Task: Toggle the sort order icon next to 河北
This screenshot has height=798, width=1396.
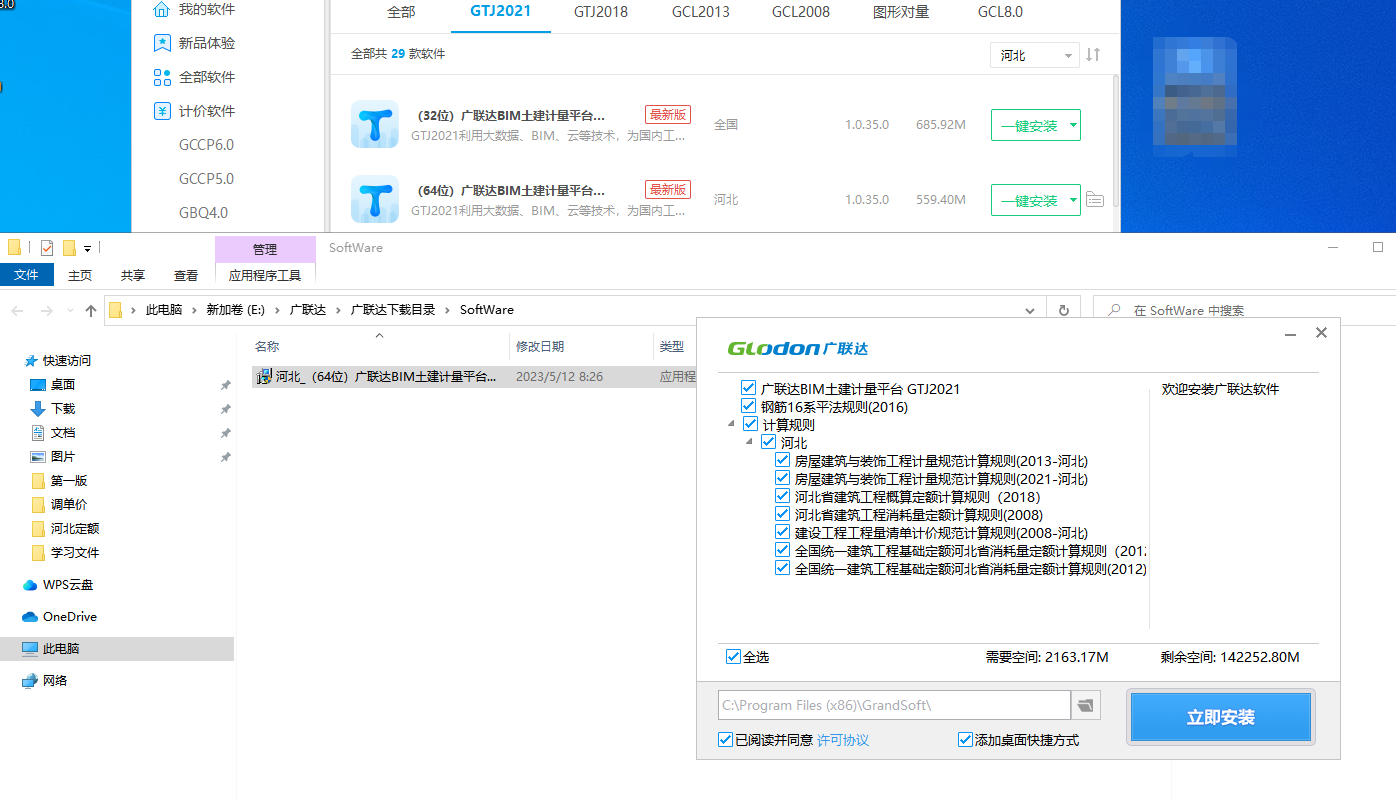Action: coord(1093,55)
